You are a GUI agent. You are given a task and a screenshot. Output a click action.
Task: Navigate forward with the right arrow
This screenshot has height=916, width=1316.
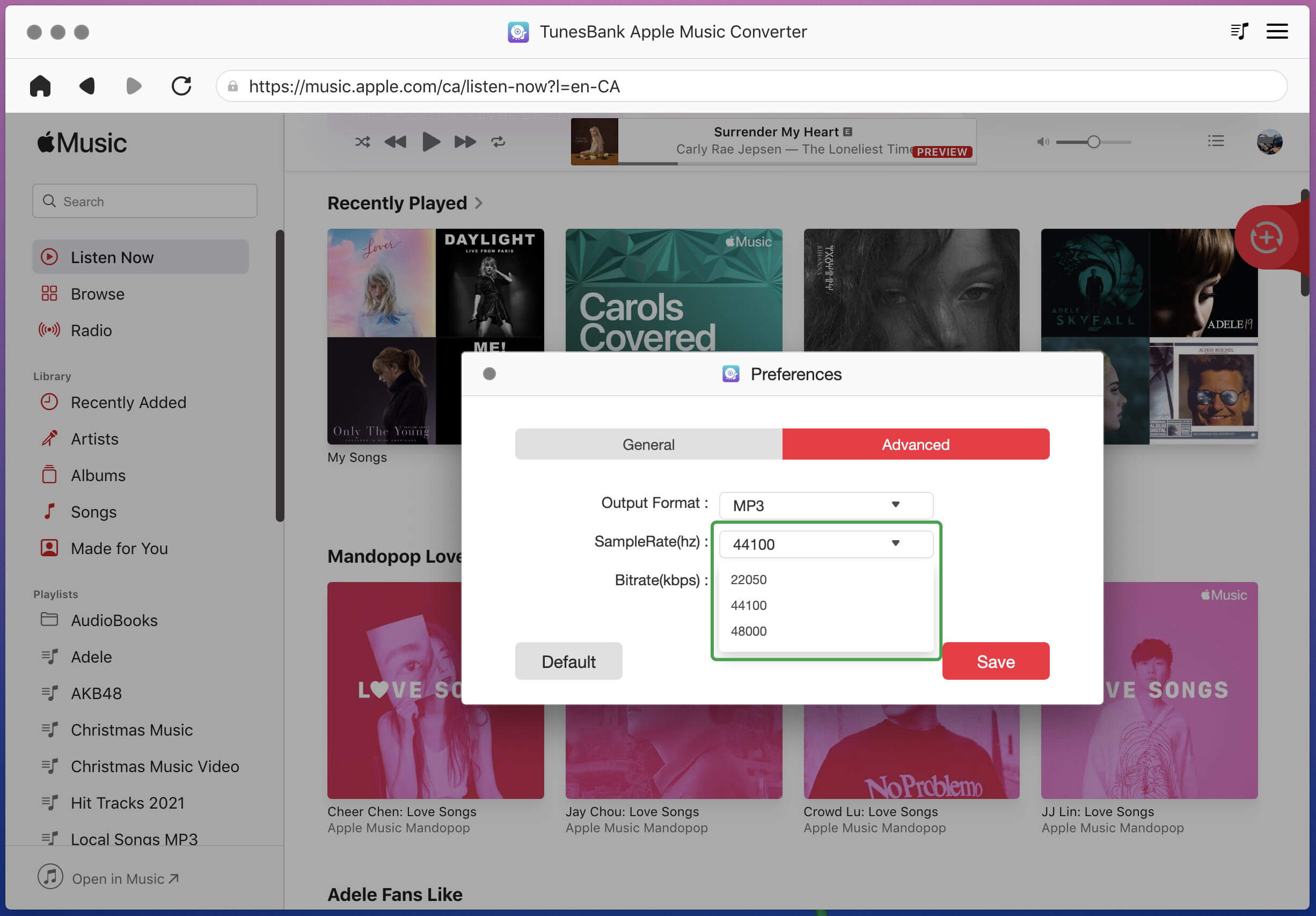[134, 86]
